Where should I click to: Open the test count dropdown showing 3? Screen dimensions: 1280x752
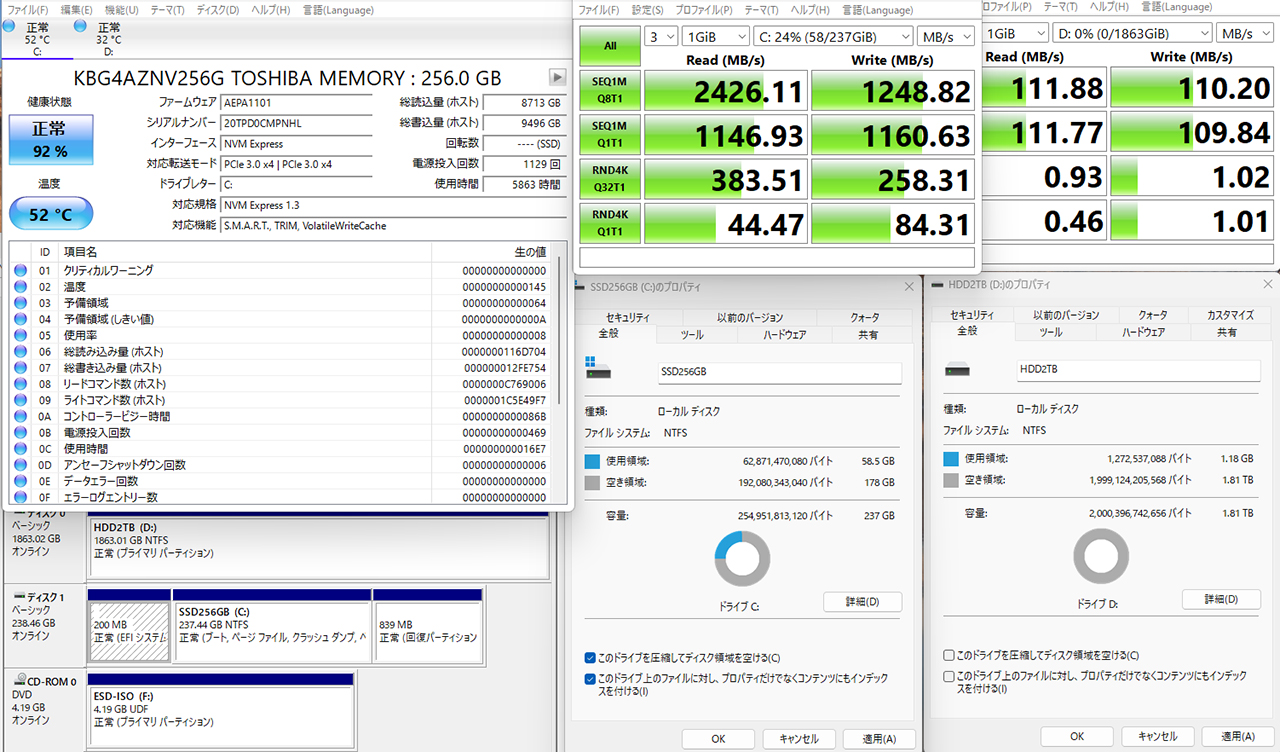tap(660, 37)
